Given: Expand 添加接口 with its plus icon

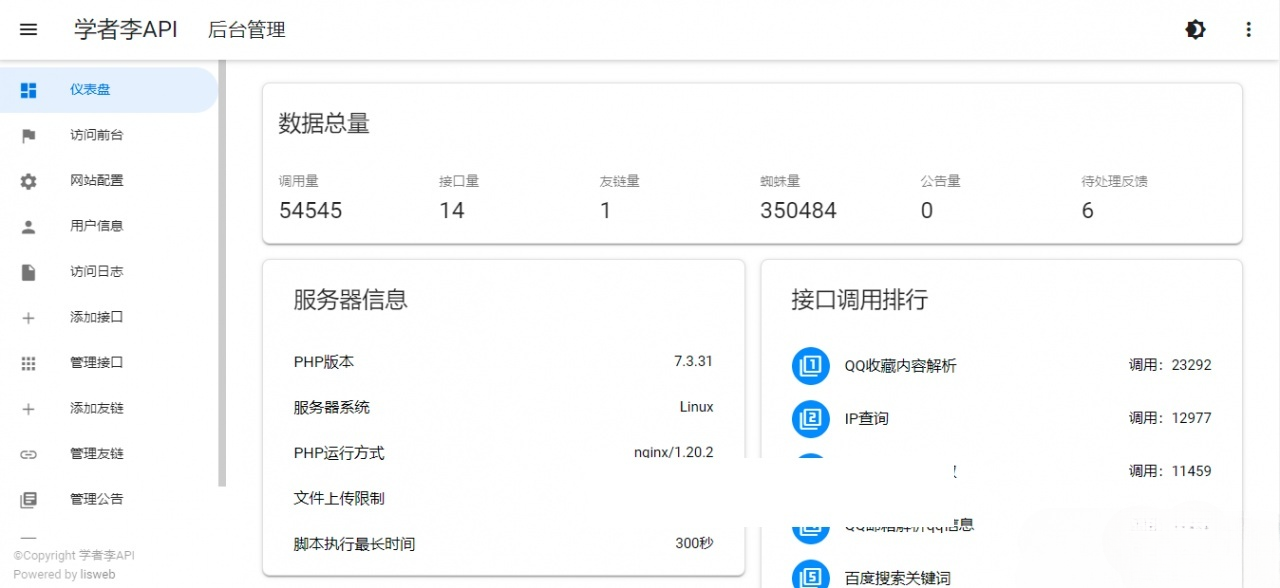Looking at the screenshot, I should (x=28, y=317).
